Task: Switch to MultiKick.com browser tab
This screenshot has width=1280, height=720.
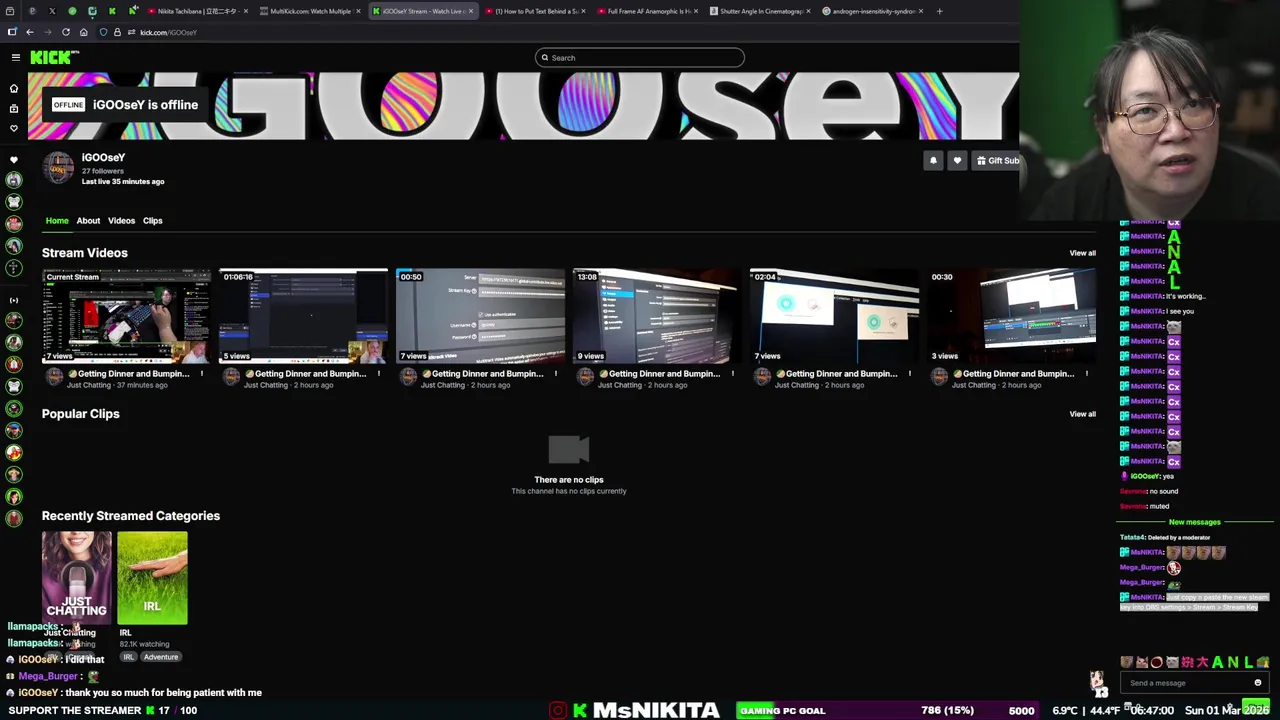Action: tap(310, 11)
